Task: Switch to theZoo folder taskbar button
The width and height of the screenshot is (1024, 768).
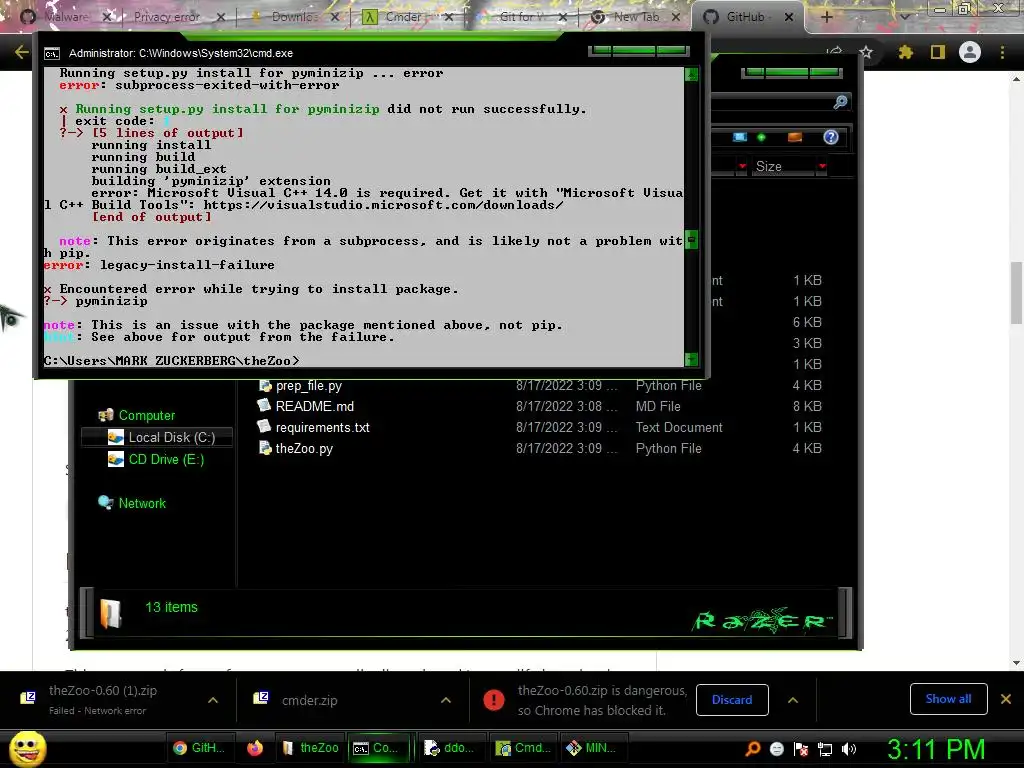Action: click(310, 748)
